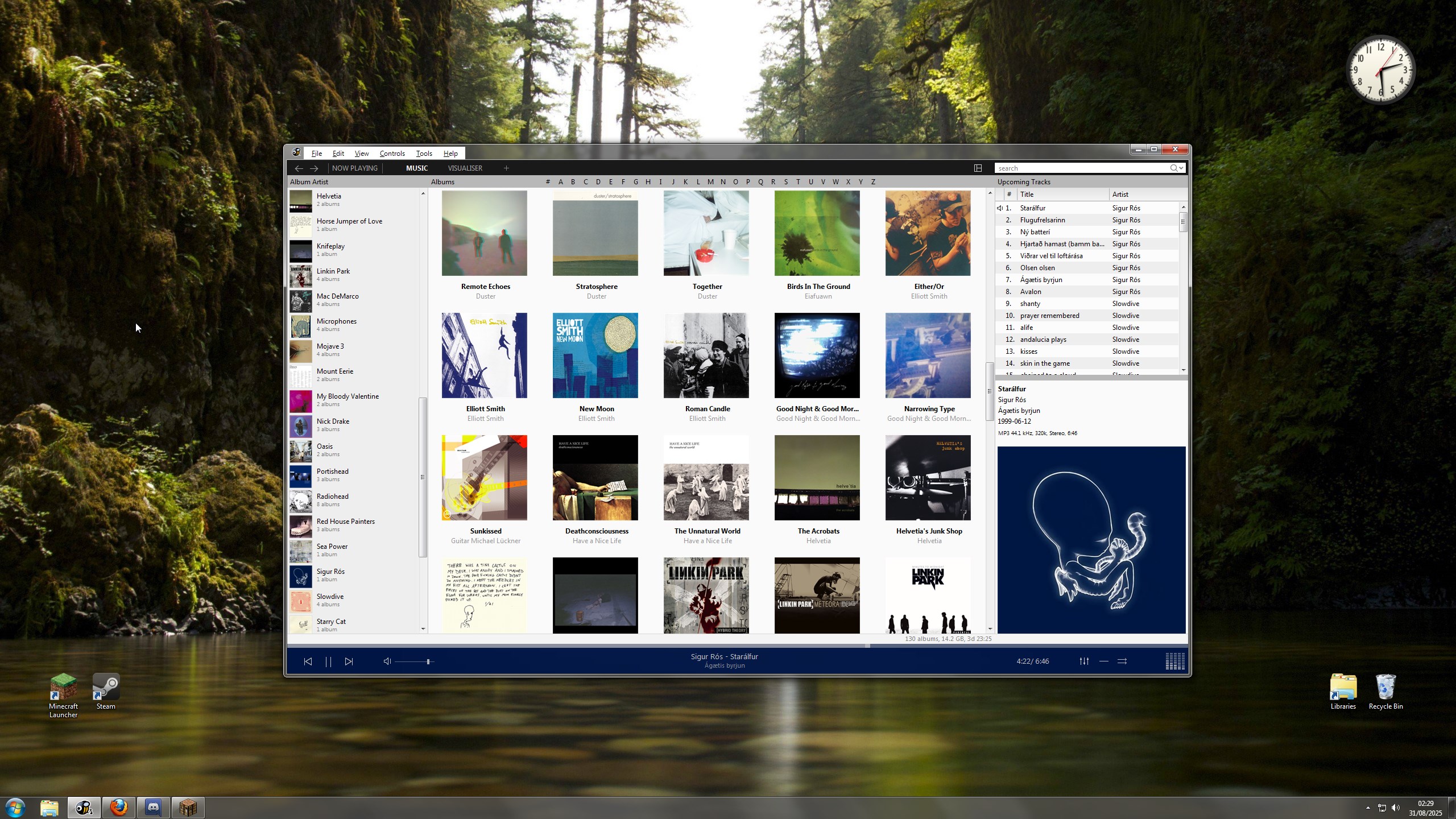Add a new tab with the plus icon
The image size is (1456, 819).
click(506, 168)
